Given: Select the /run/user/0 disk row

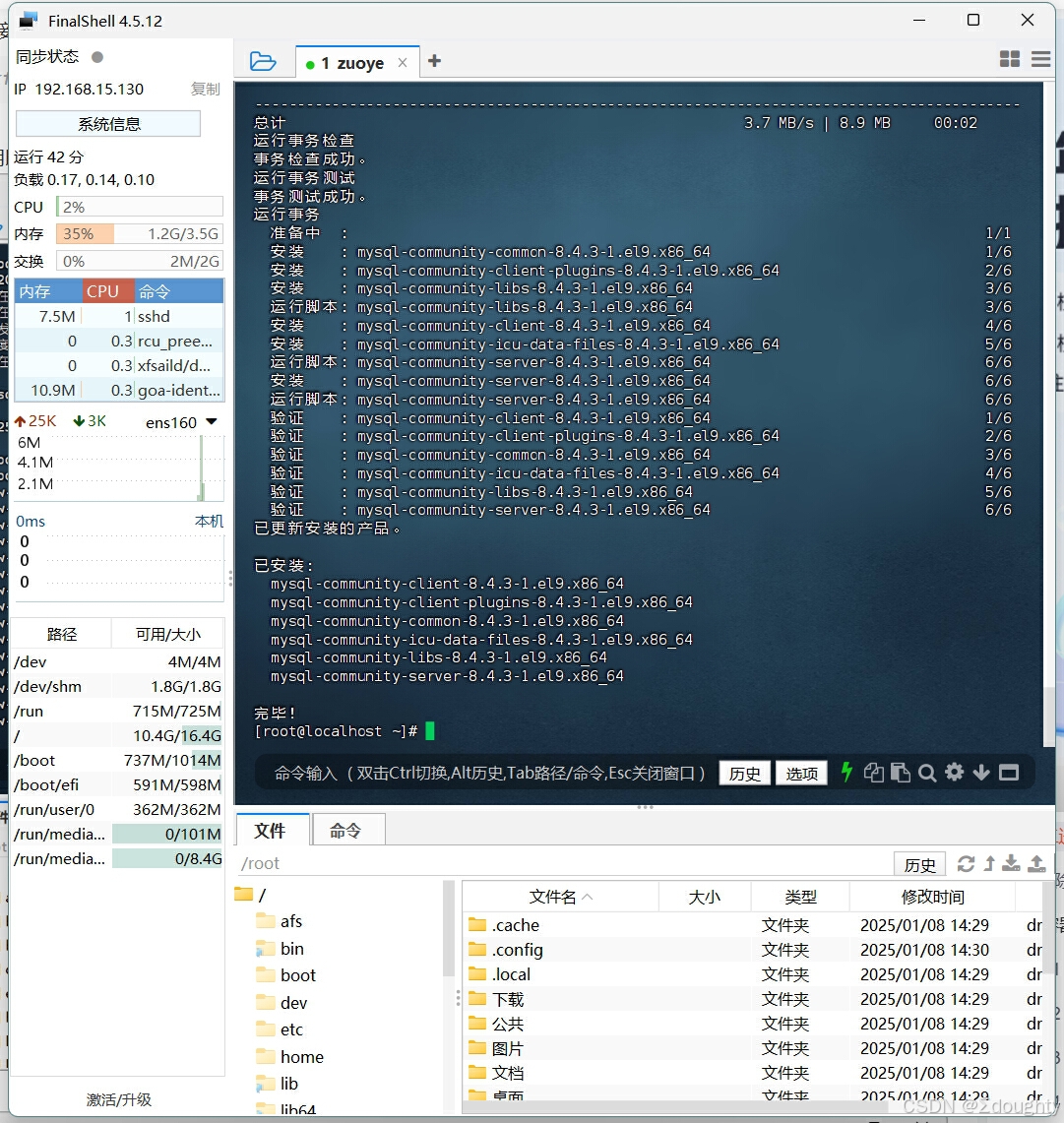Looking at the screenshot, I should (117, 810).
